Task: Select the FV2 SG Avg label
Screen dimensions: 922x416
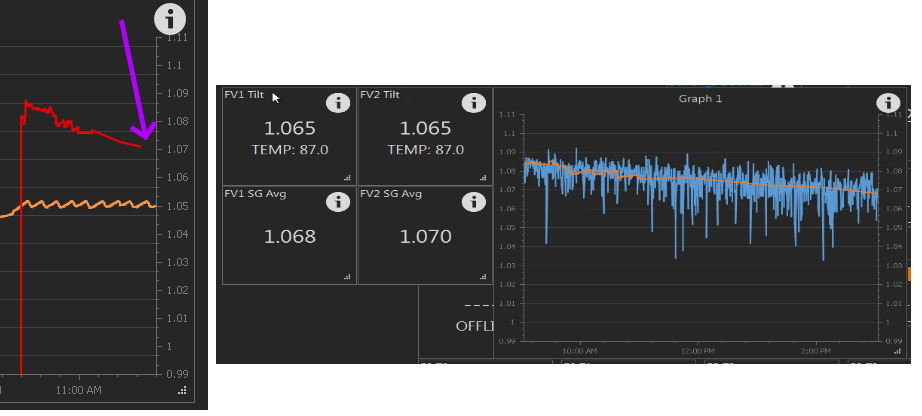Action: pos(391,194)
